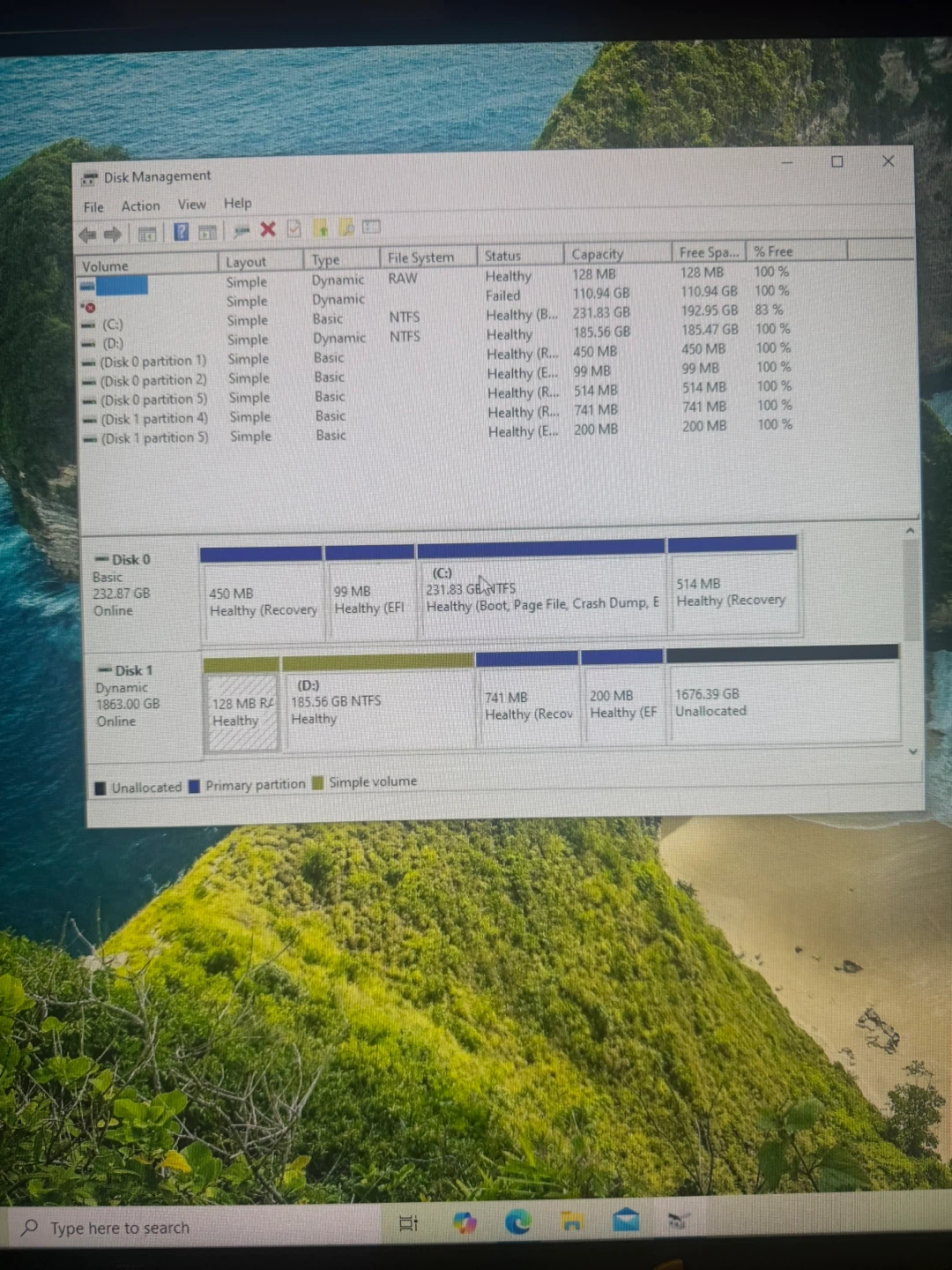The image size is (952, 1270).
Task: Click the folder with magnifier toolbar icon
Action: point(346,228)
